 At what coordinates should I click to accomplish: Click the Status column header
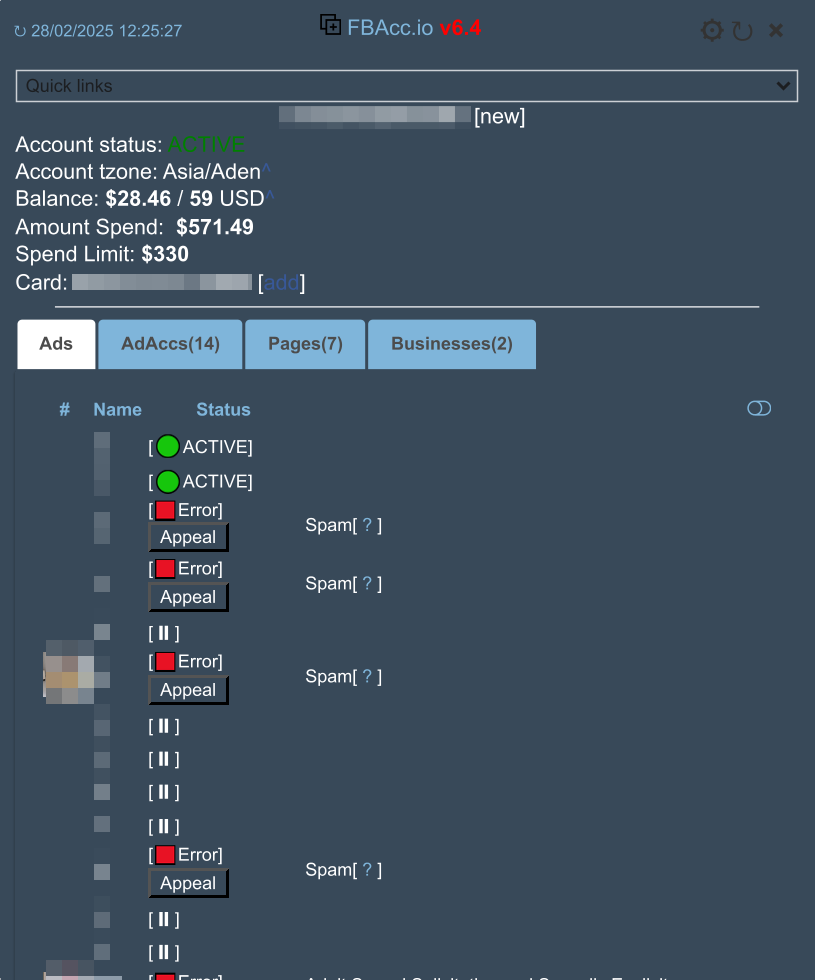(x=223, y=409)
